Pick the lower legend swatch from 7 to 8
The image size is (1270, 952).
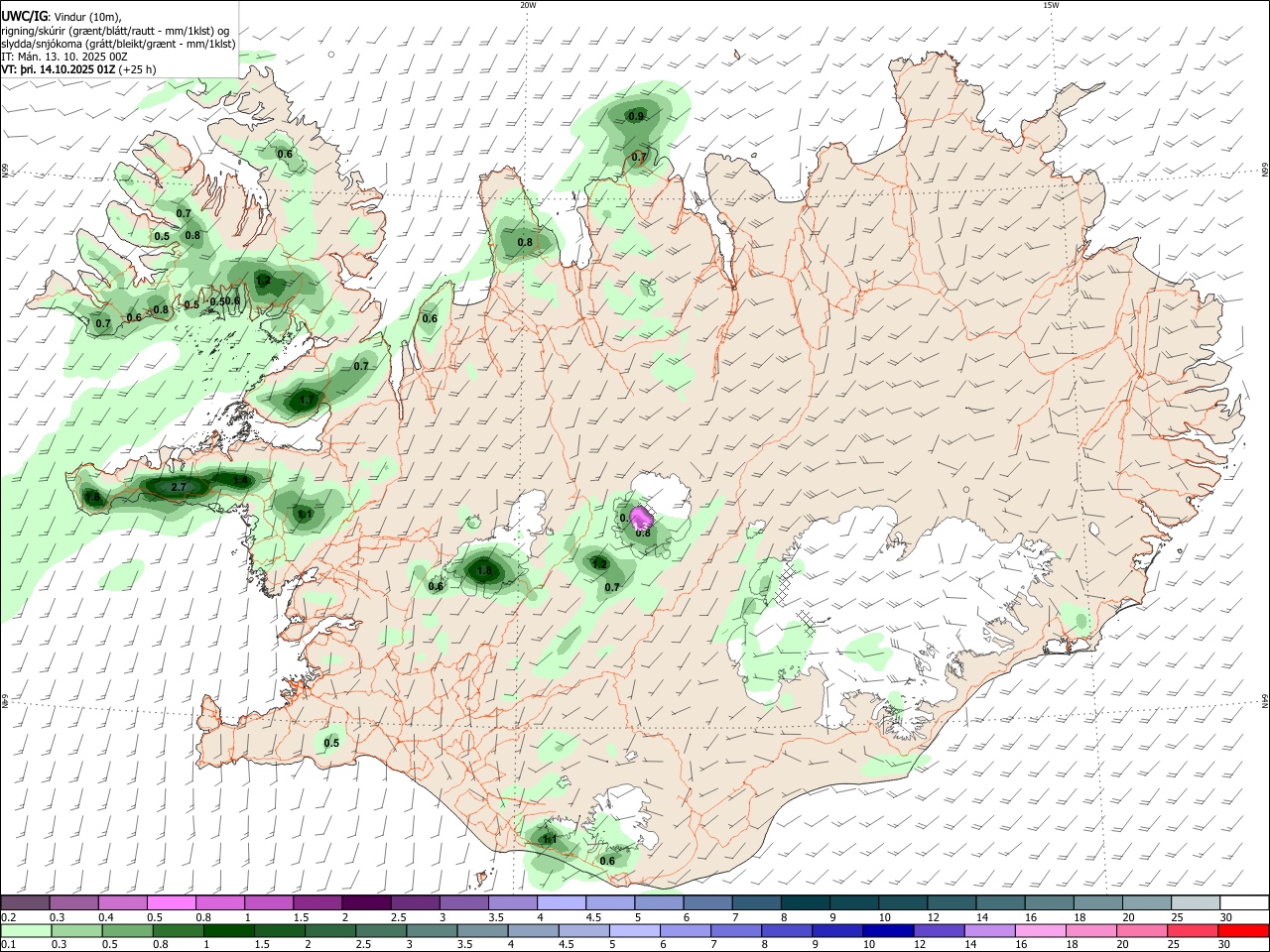click(737, 930)
